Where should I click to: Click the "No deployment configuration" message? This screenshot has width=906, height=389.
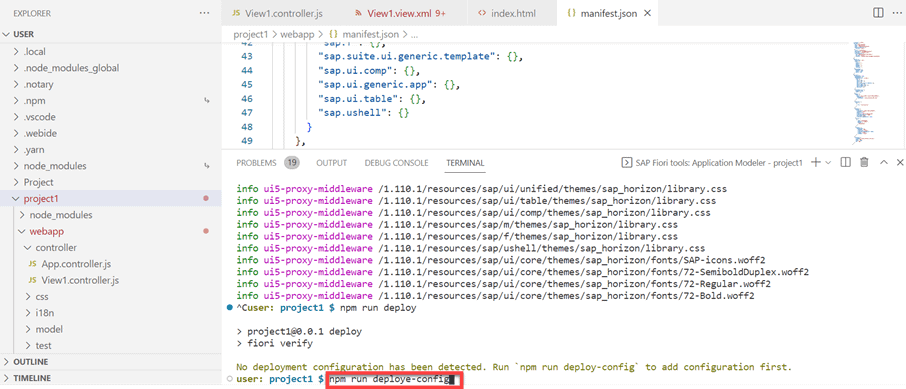514,367
